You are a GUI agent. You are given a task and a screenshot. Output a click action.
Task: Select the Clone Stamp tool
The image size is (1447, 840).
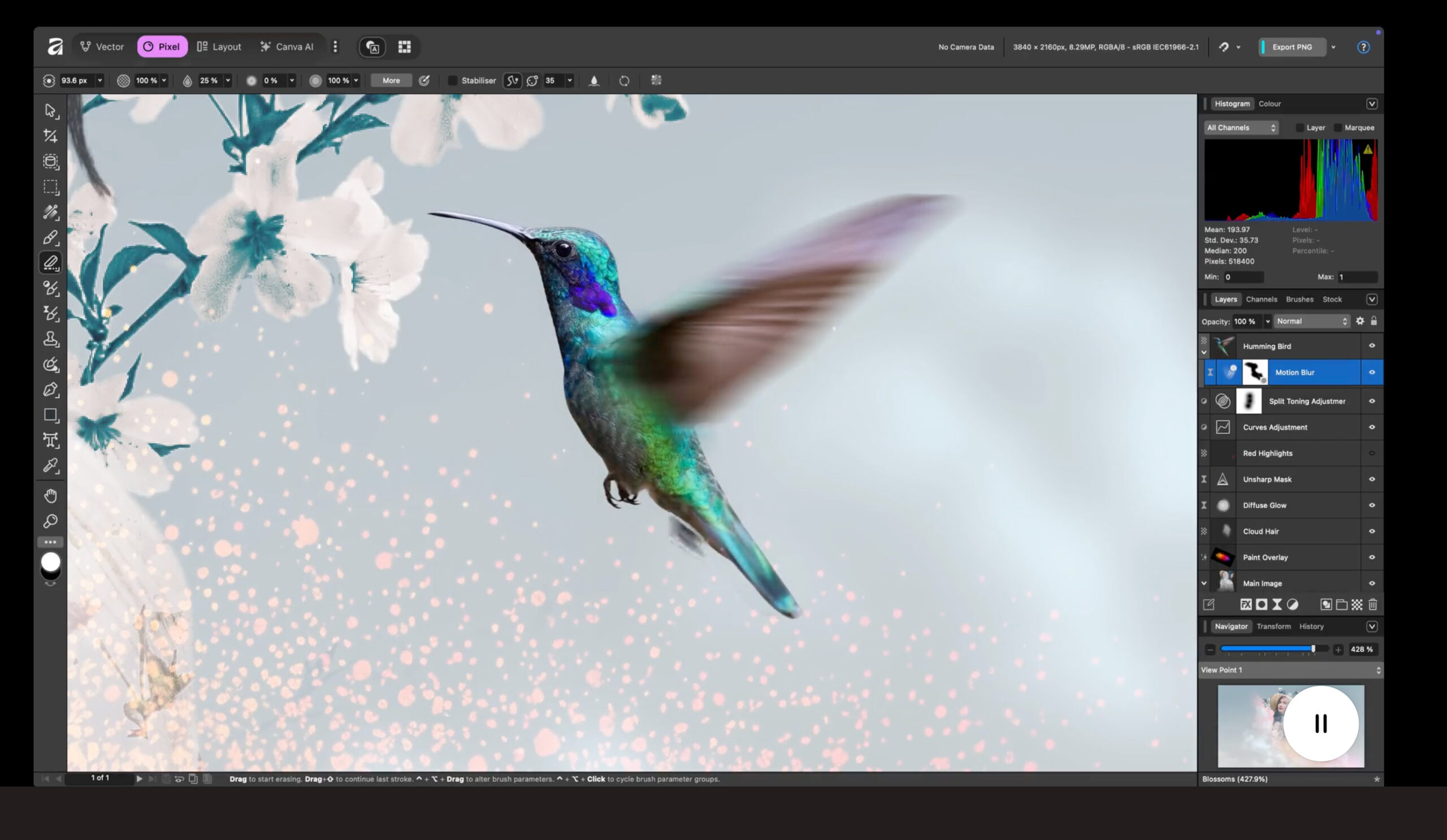(x=50, y=339)
